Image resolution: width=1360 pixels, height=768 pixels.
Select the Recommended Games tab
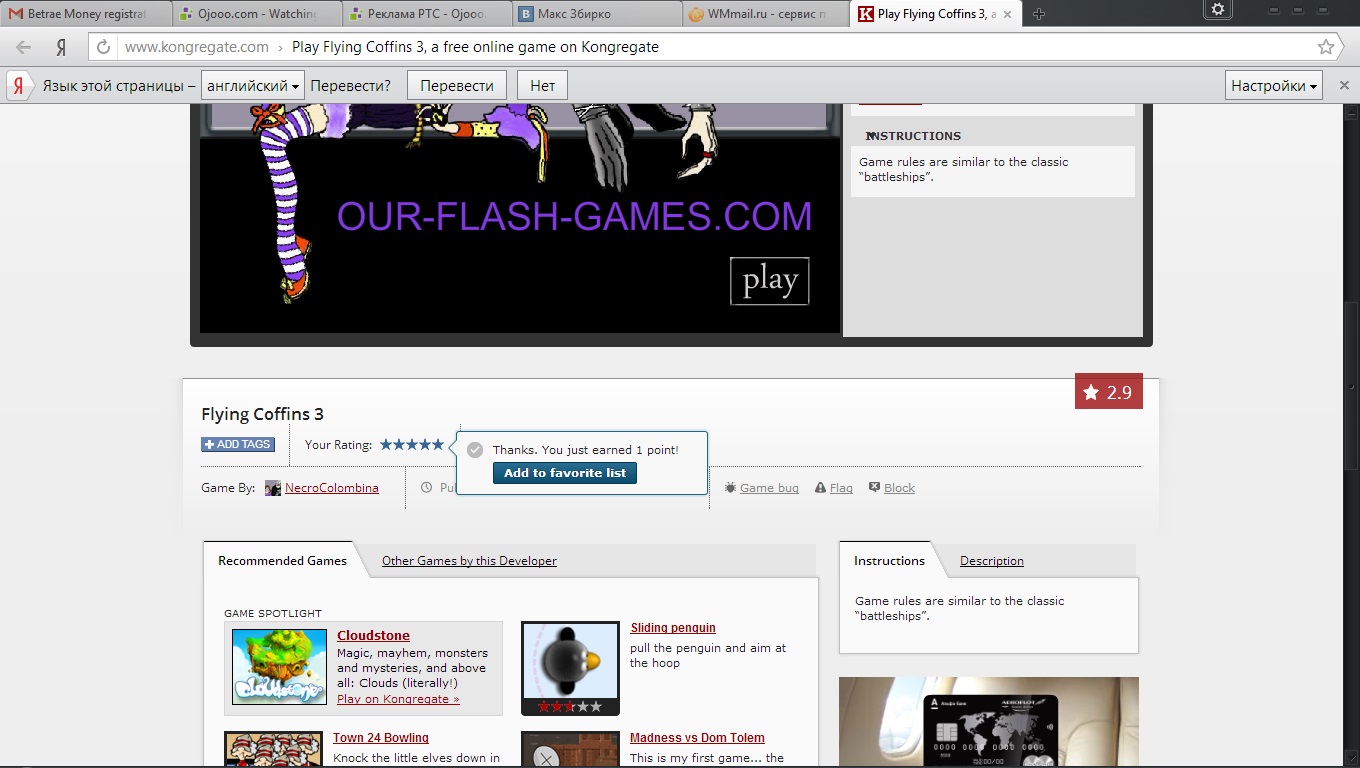point(283,561)
